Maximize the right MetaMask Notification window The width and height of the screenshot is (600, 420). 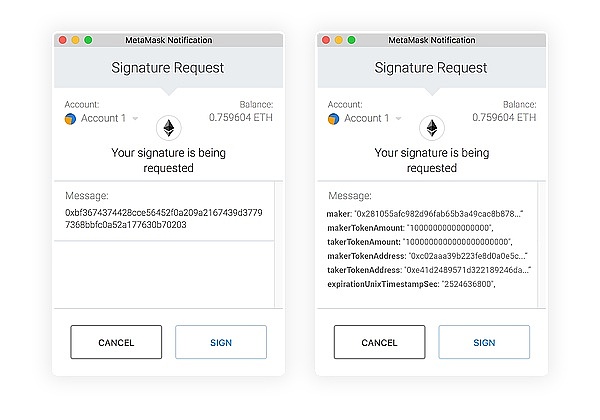click(x=351, y=40)
